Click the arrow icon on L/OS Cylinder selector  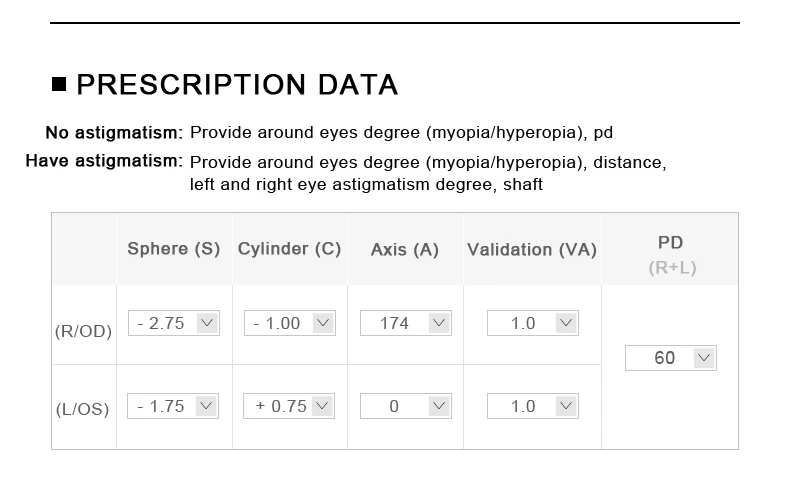pos(322,406)
